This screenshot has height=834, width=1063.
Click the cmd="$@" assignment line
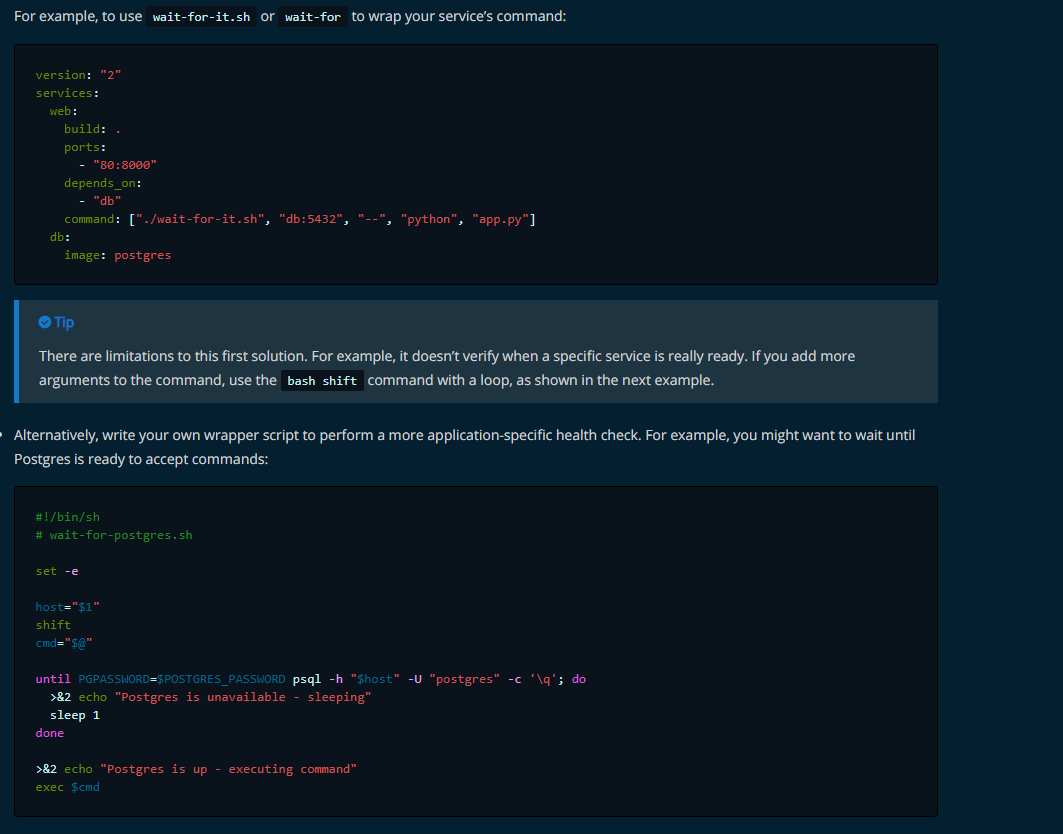[64, 643]
